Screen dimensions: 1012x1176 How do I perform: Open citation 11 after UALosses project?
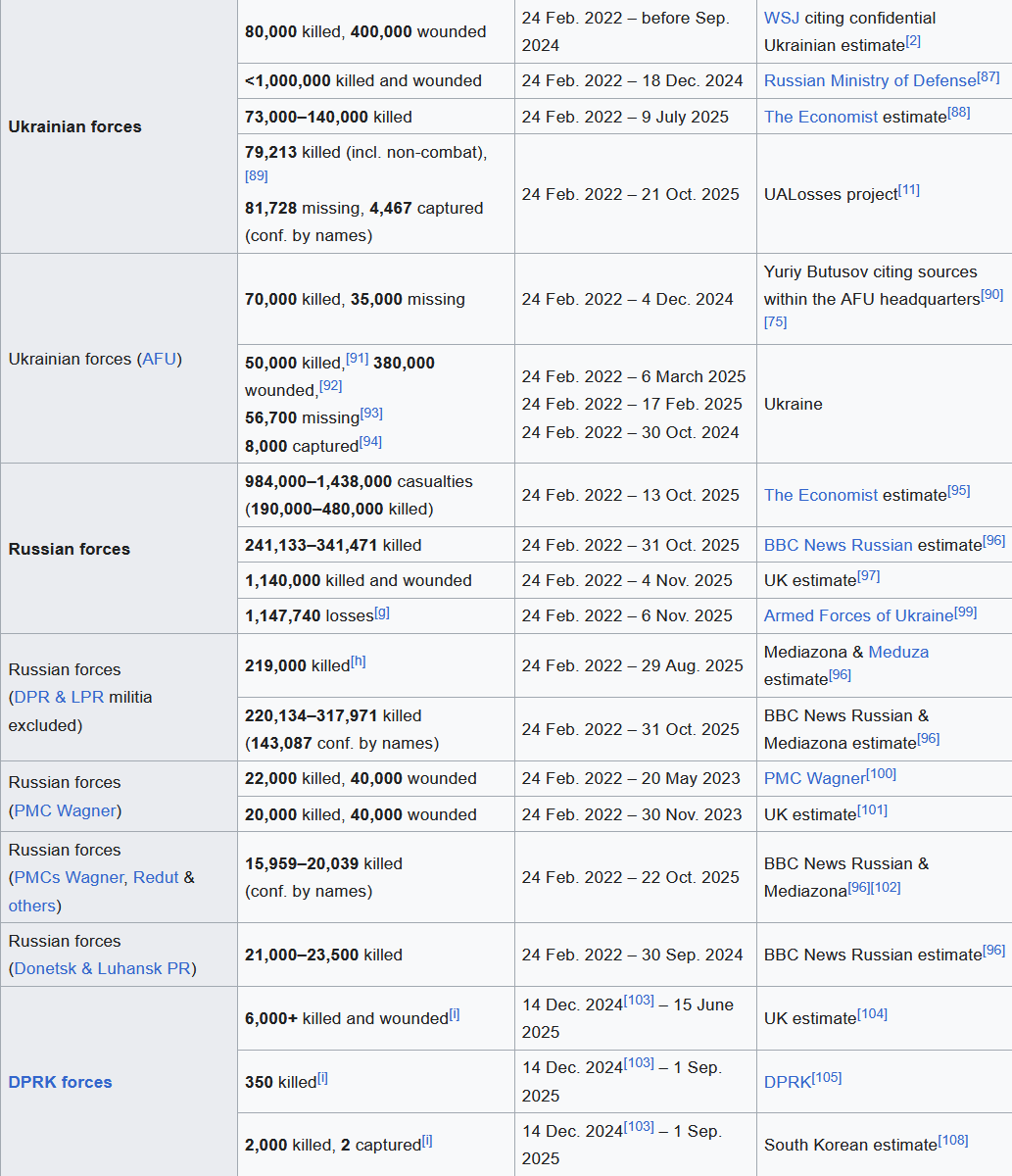909,190
